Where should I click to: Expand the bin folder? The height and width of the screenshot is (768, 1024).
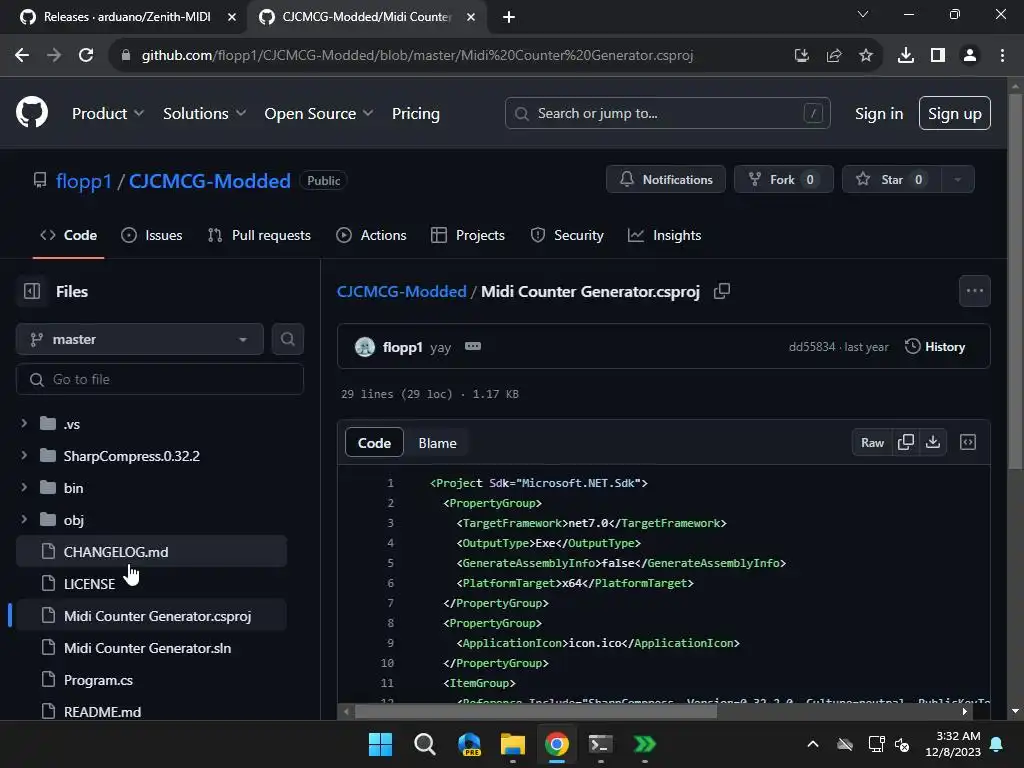pos(24,487)
